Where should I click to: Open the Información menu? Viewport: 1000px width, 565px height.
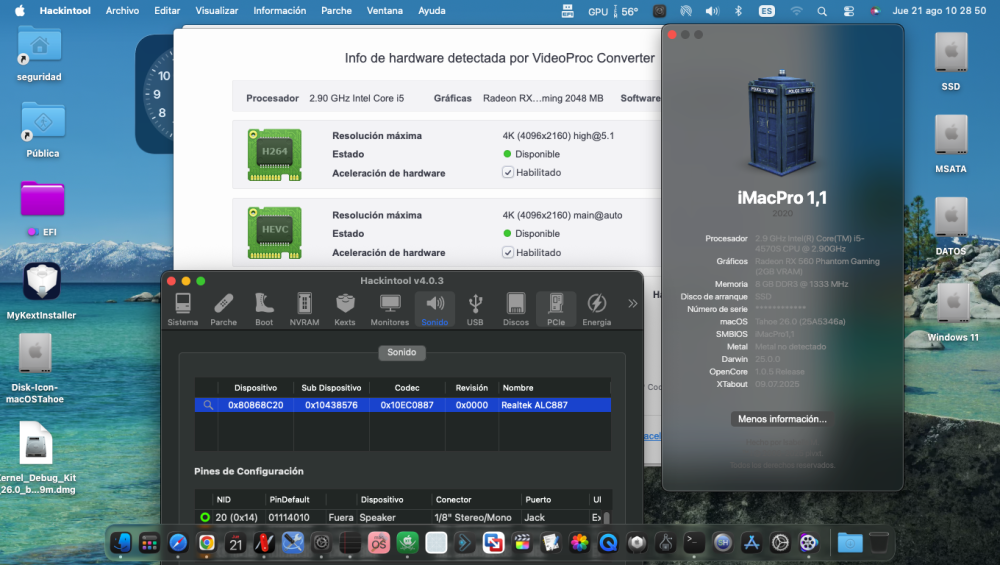(x=279, y=11)
